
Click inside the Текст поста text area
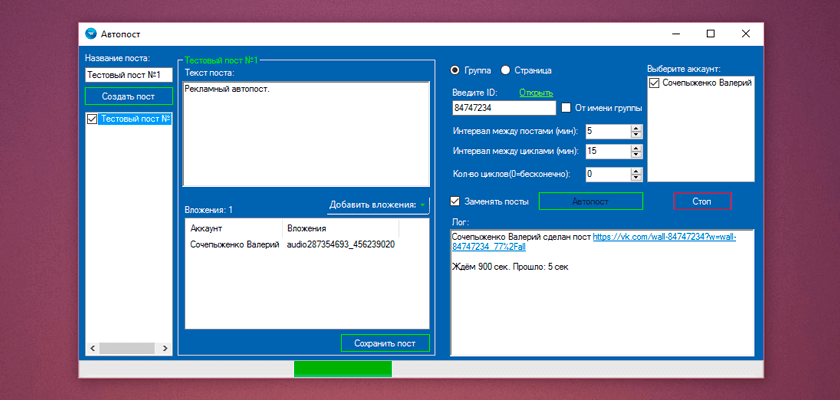coord(306,134)
